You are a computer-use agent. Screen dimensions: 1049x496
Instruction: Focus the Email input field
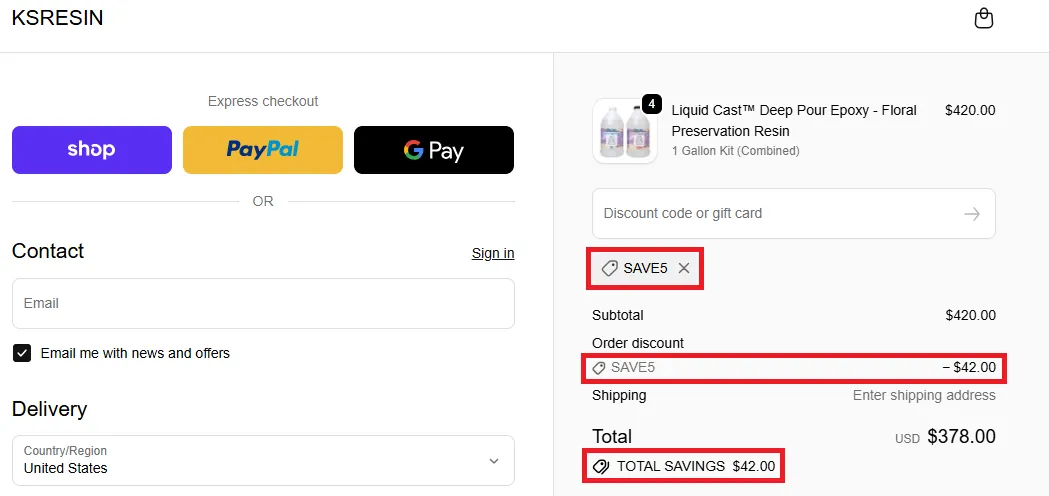(x=263, y=304)
